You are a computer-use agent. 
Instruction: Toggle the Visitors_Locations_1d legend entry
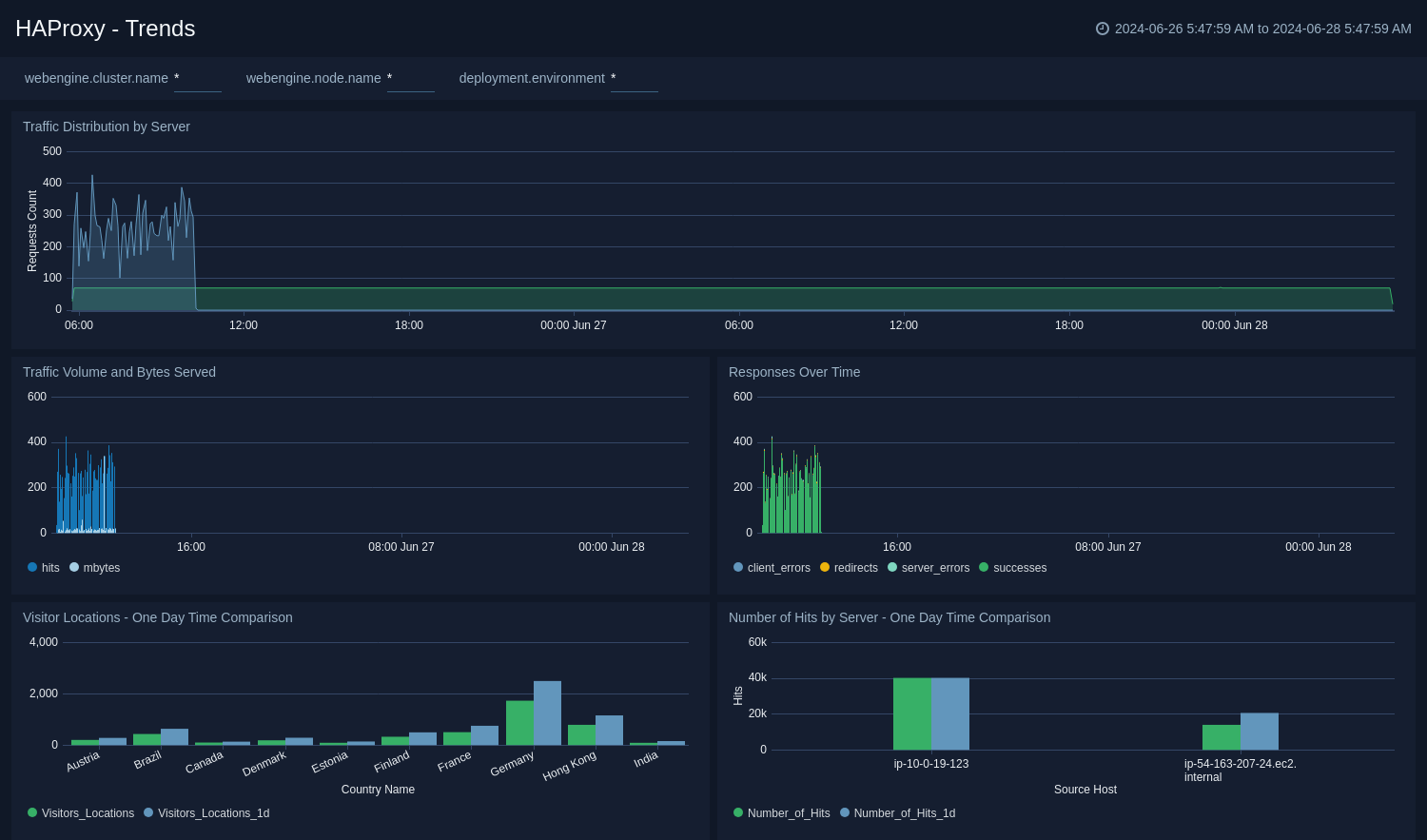tap(206, 813)
